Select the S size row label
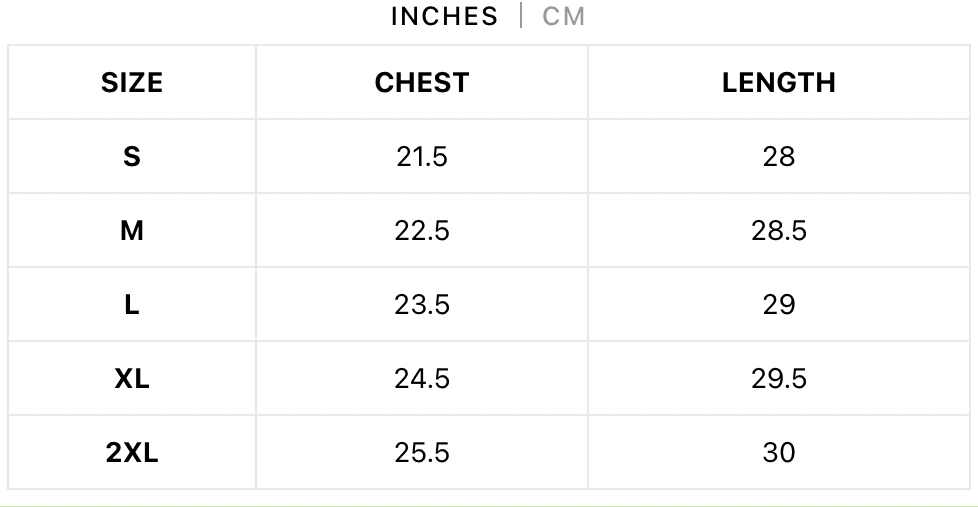Image resolution: width=978 pixels, height=507 pixels. 132,157
